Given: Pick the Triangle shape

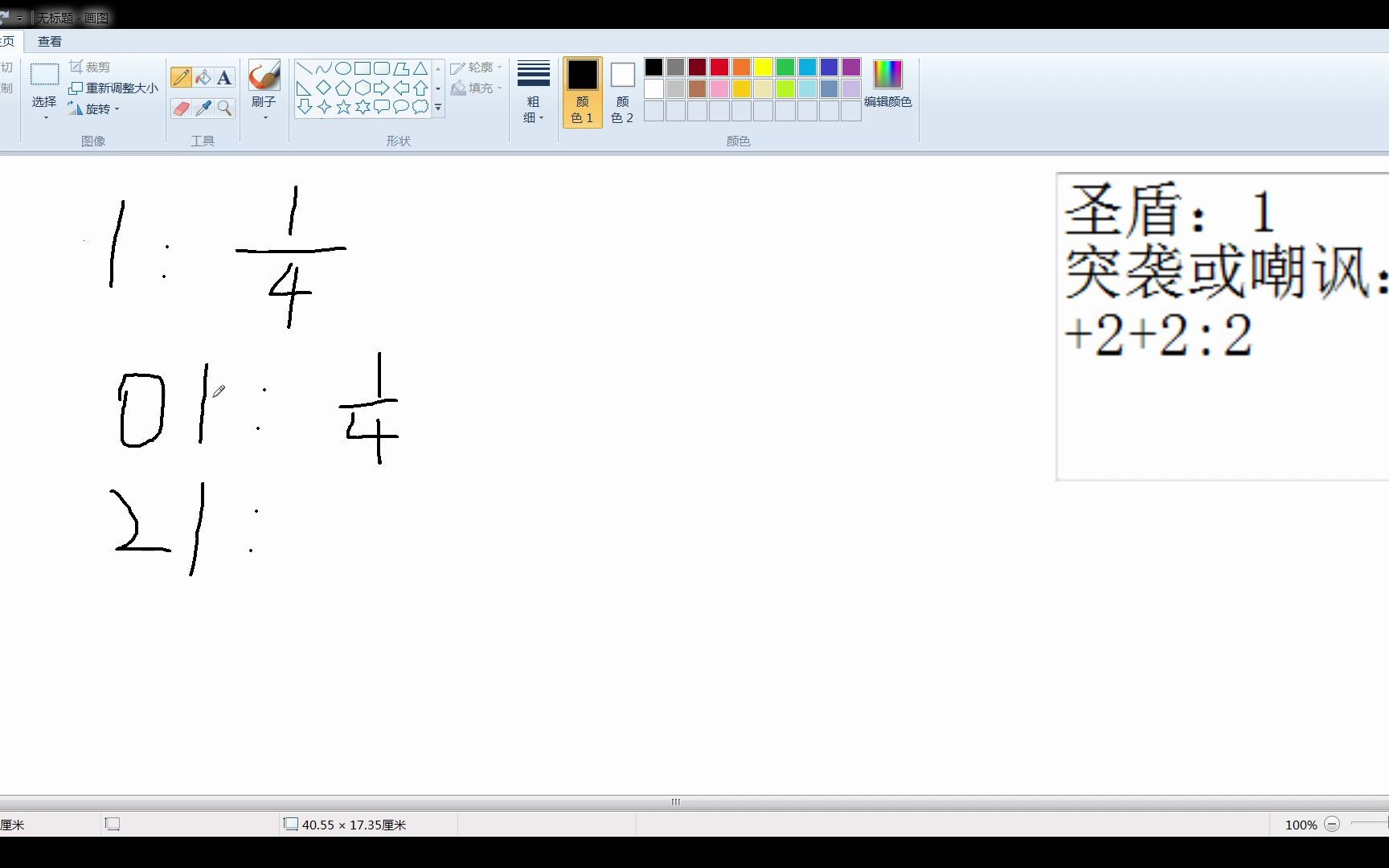Looking at the screenshot, I should 420,68.
